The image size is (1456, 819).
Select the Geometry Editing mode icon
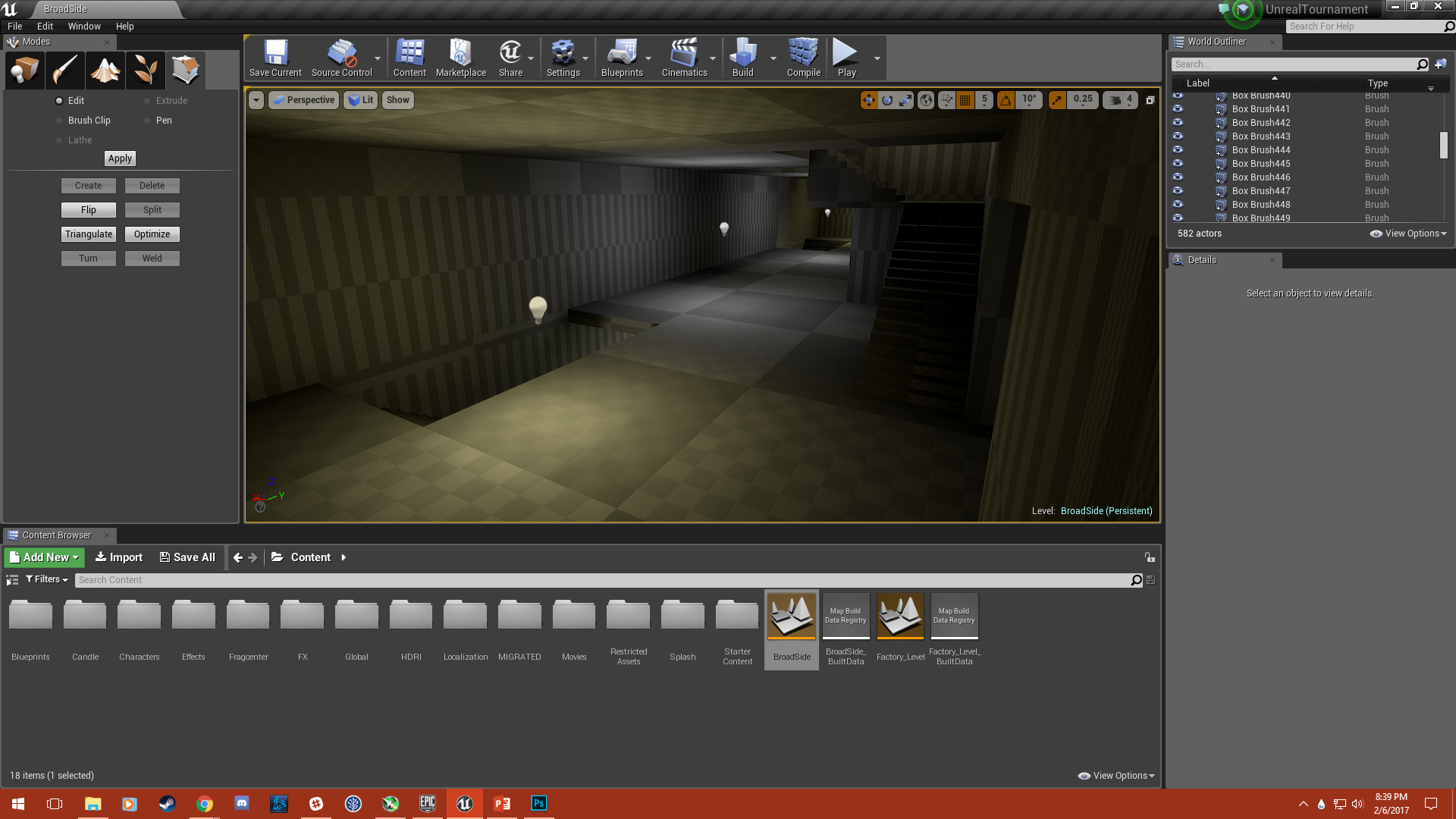click(x=186, y=70)
